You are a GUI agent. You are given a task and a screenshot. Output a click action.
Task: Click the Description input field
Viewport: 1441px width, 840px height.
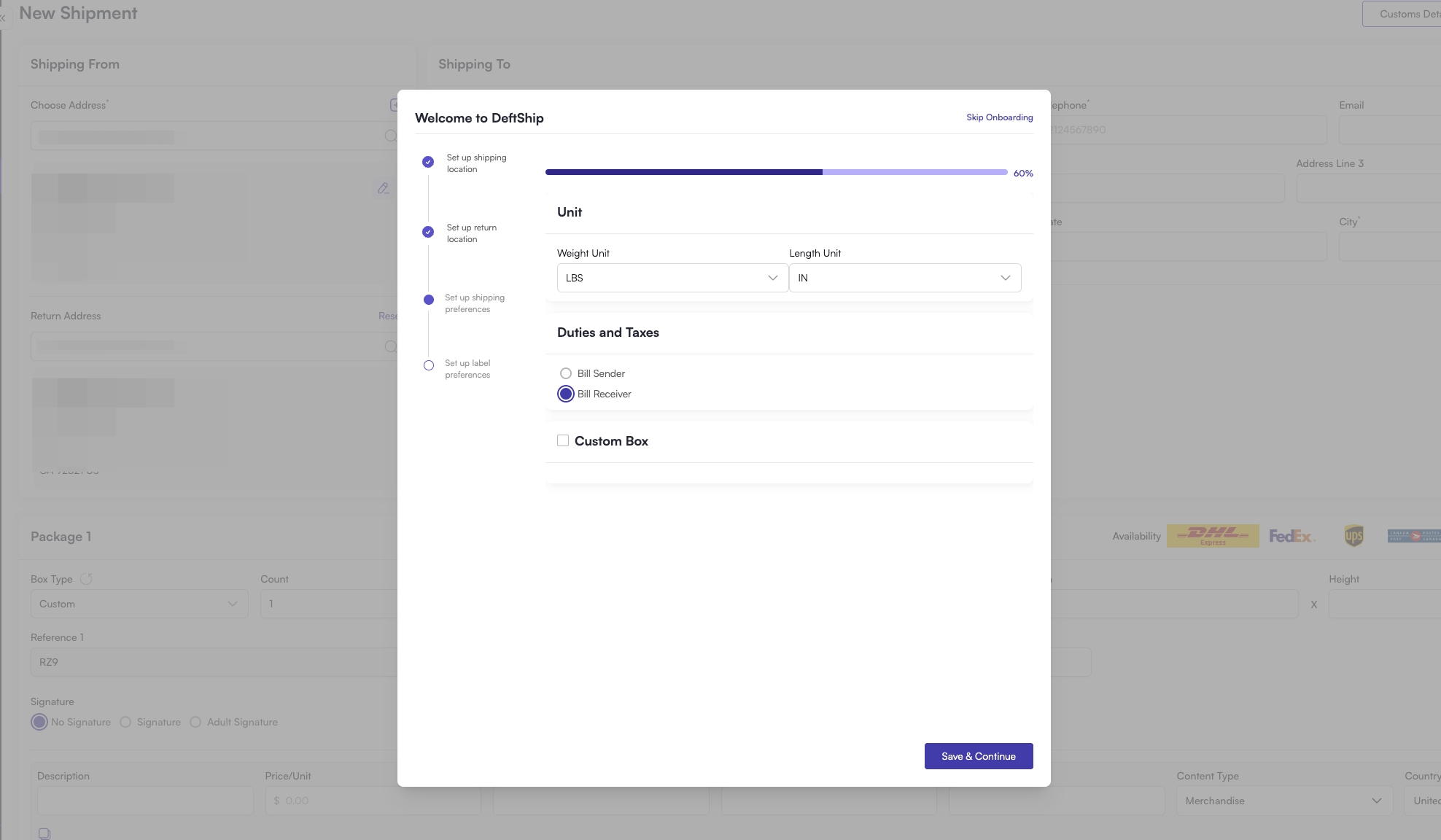pos(145,801)
